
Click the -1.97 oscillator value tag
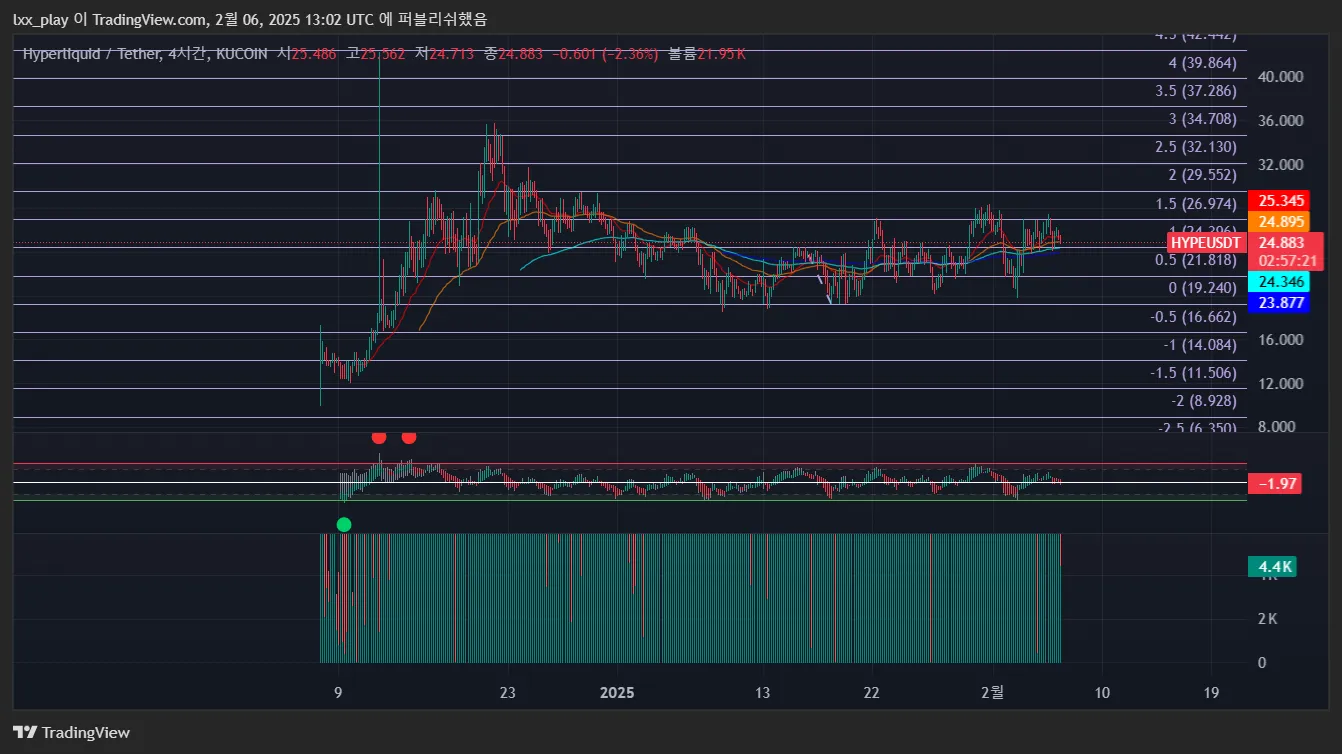coord(1276,484)
